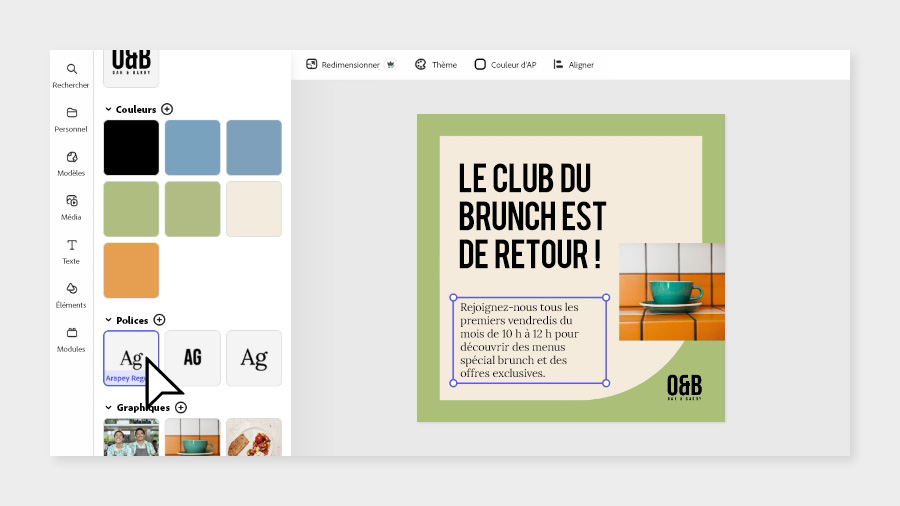The image size is (900, 506).
Task: Add a new font to Polices
Action: click(x=160, y=320)
